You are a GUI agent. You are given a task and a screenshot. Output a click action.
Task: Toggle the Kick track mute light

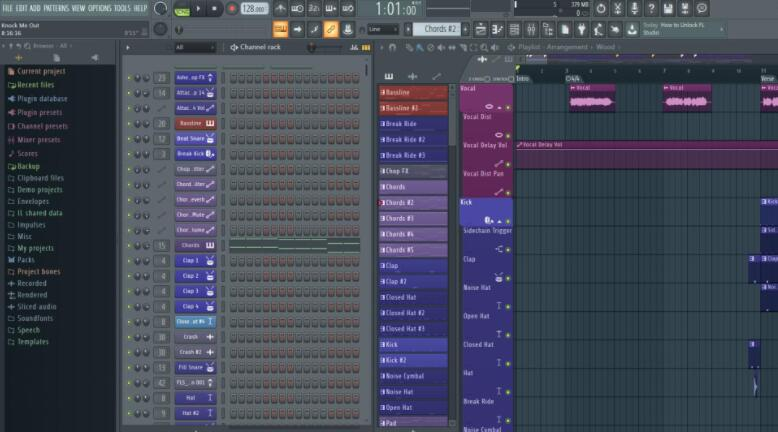pyautogui.click(x=508, y=220)
